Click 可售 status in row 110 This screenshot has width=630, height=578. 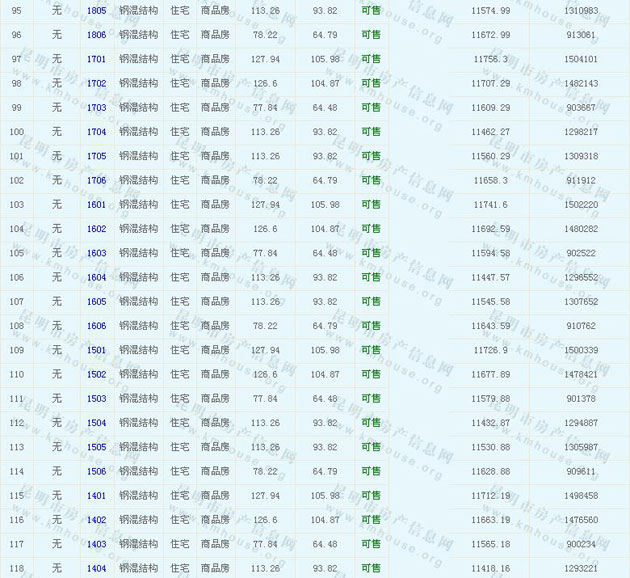[x=371, y=374]
